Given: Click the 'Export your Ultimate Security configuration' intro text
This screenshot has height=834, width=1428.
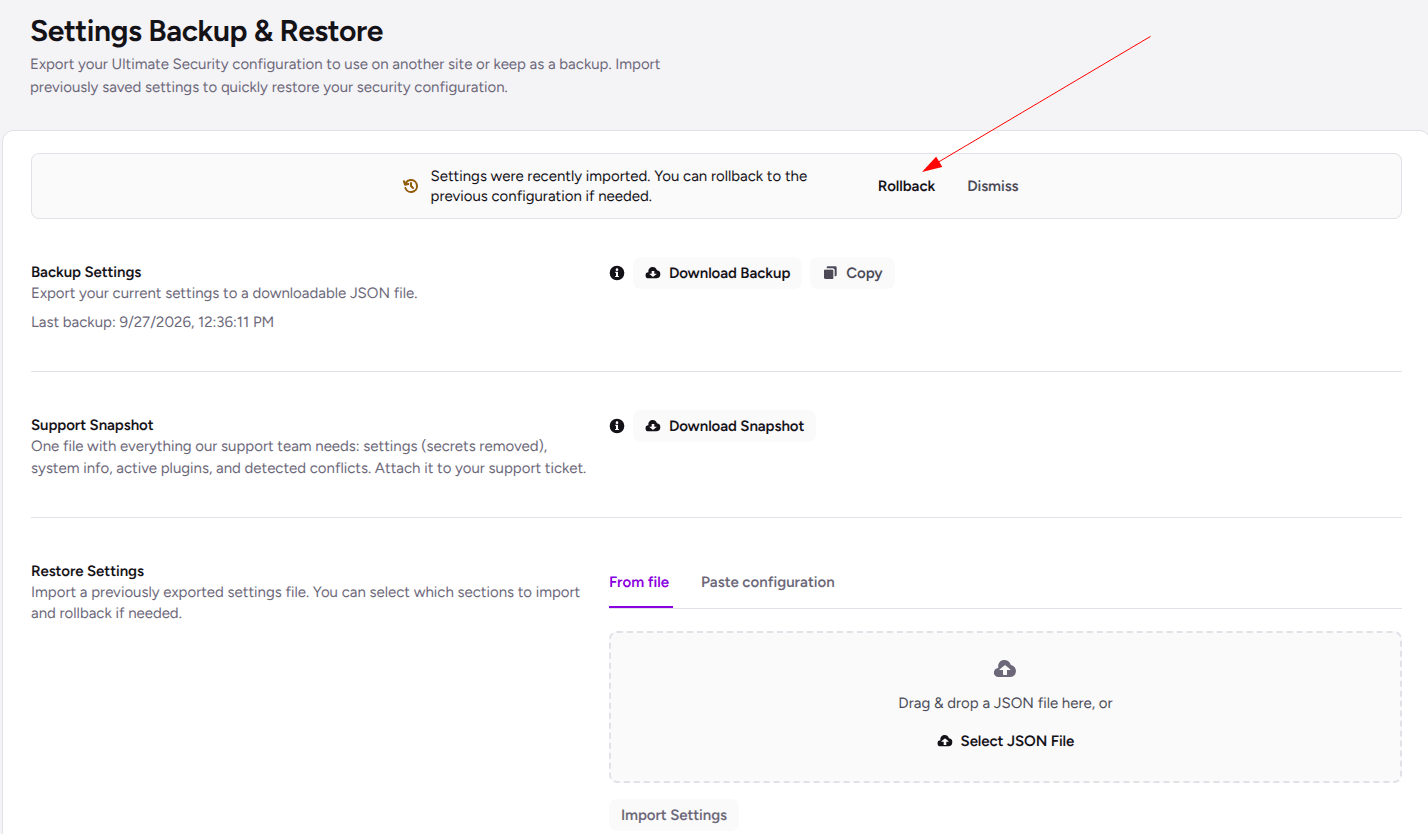Looking at the screenshot, I should point(345,75).
